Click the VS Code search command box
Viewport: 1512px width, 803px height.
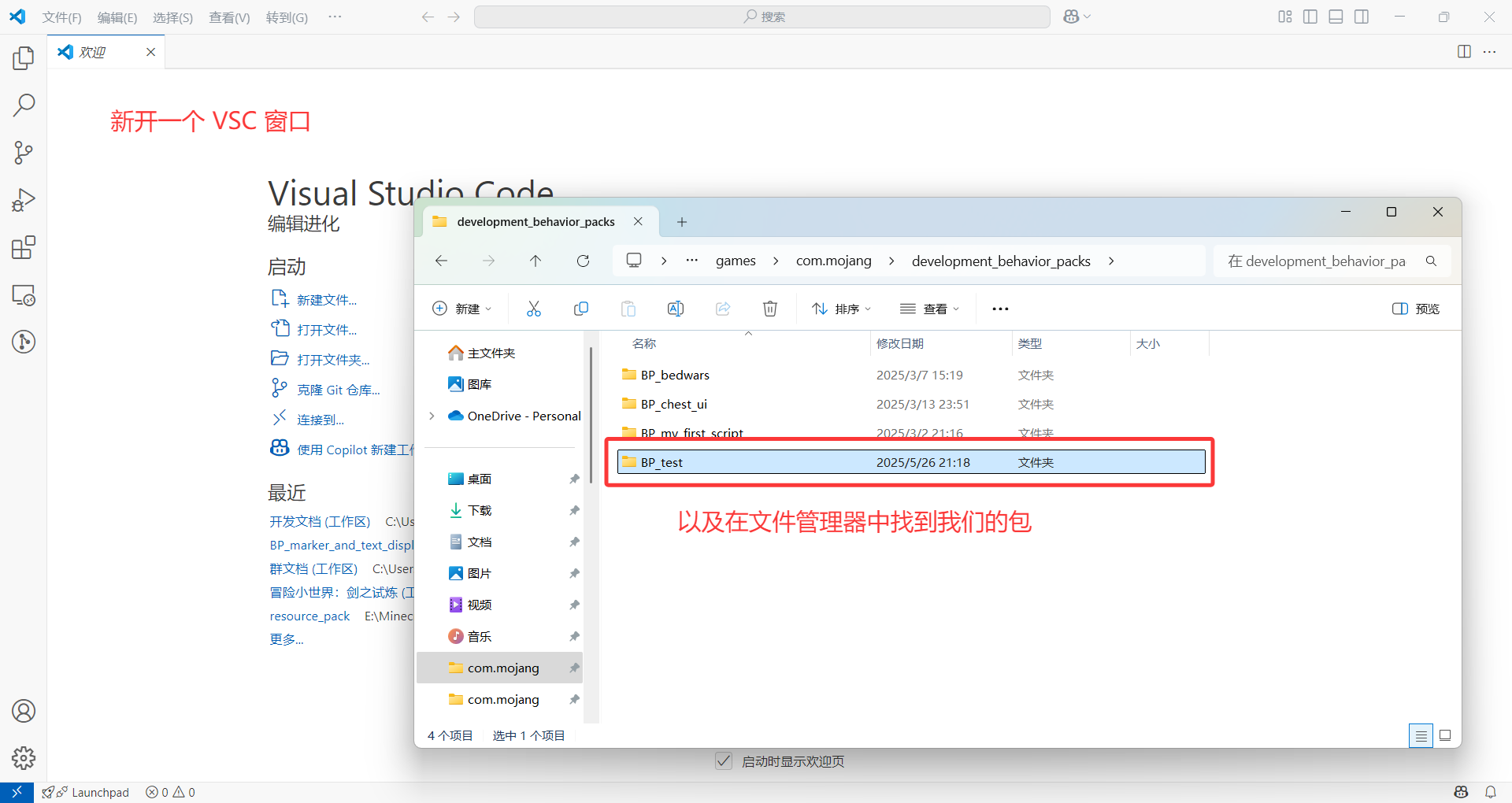click(762, 17)
